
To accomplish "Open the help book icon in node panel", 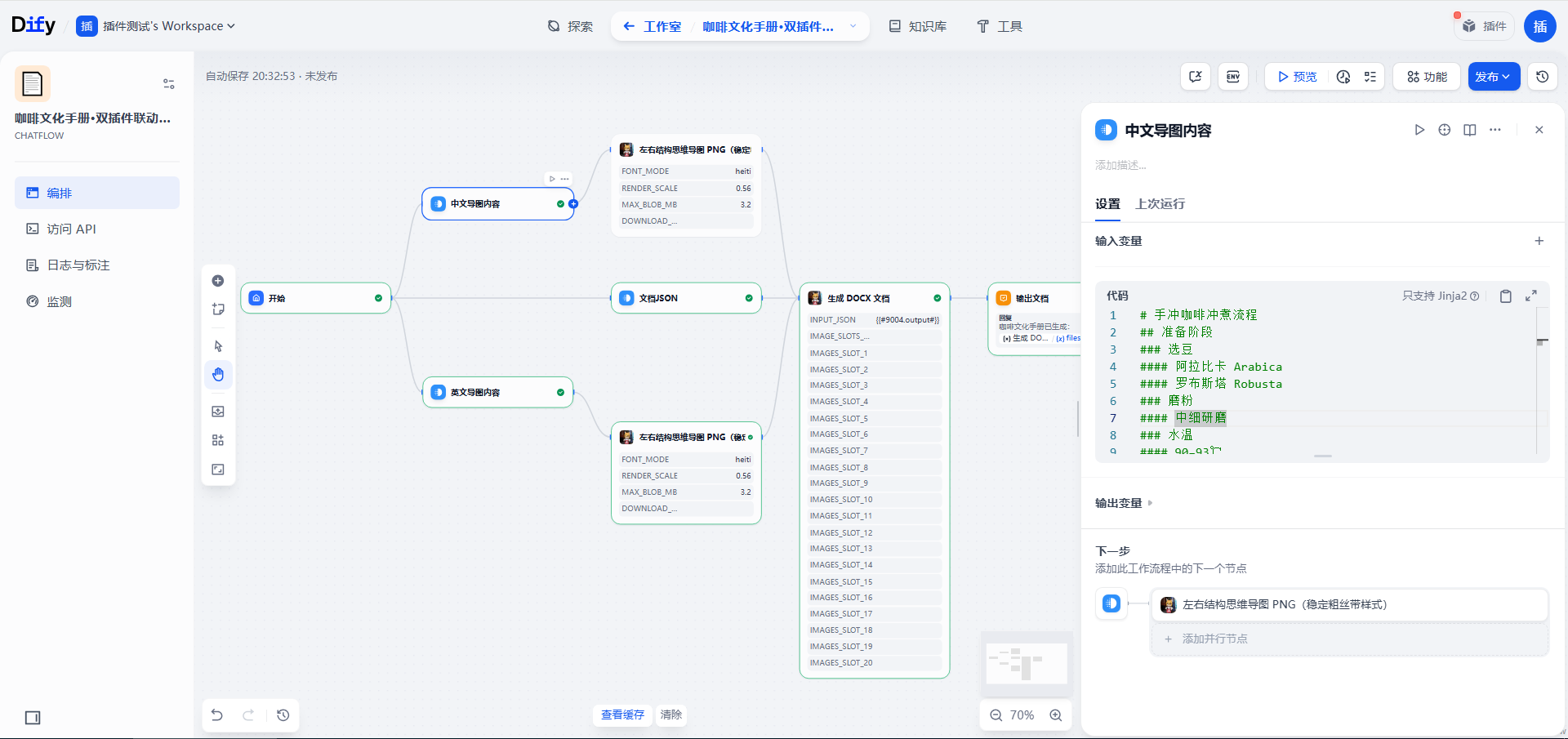I will tap(1470, 130).
